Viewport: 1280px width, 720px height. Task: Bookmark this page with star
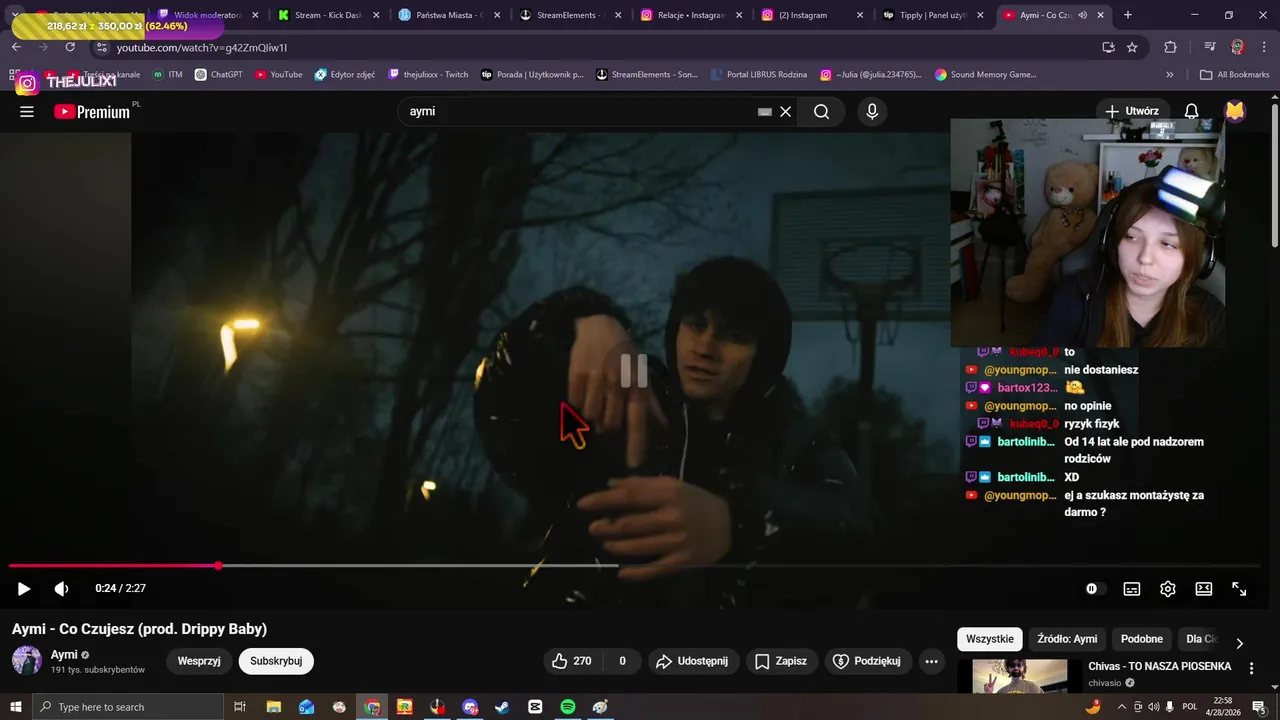[x=1132, y=47]
